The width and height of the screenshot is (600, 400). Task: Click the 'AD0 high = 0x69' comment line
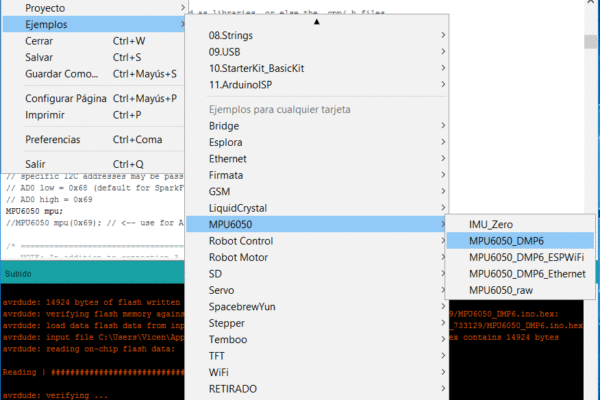coord(49,199)
